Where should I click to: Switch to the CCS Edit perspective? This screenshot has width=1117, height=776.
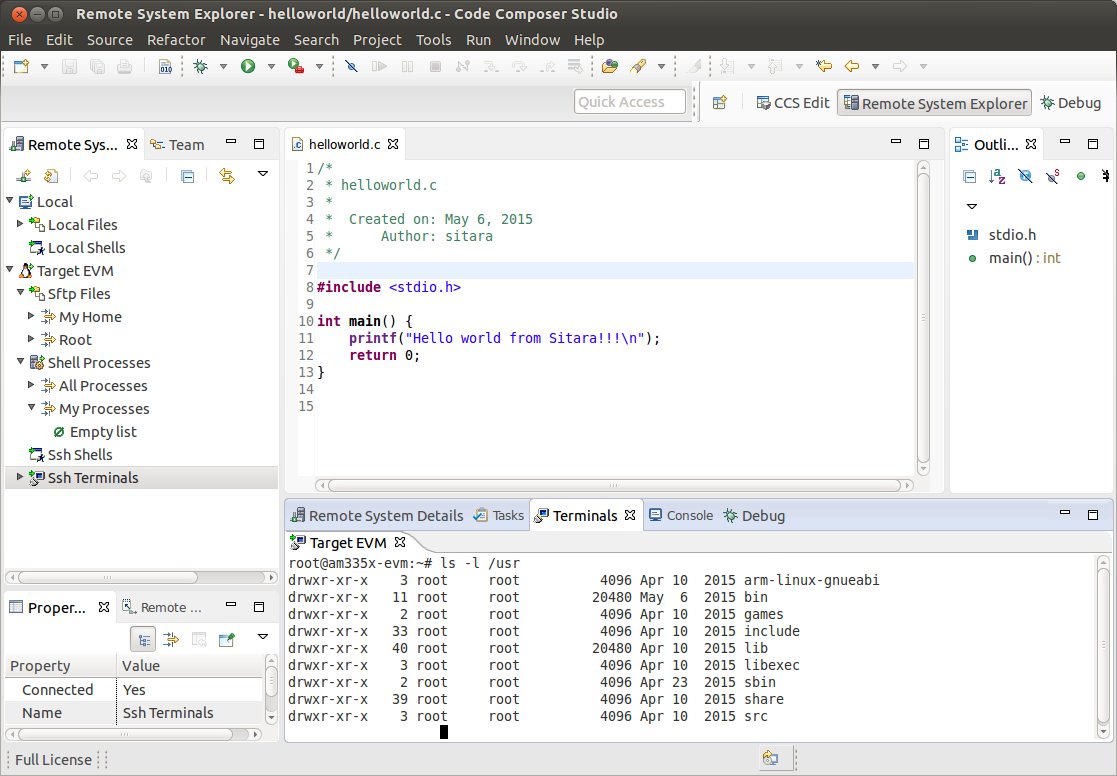coord(792,103)
